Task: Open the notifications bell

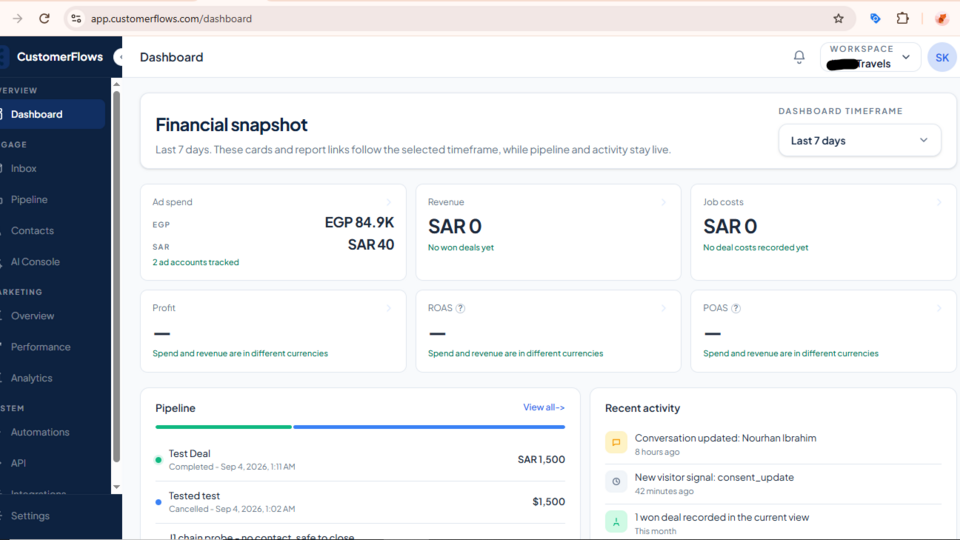Action: pos(799,57)
